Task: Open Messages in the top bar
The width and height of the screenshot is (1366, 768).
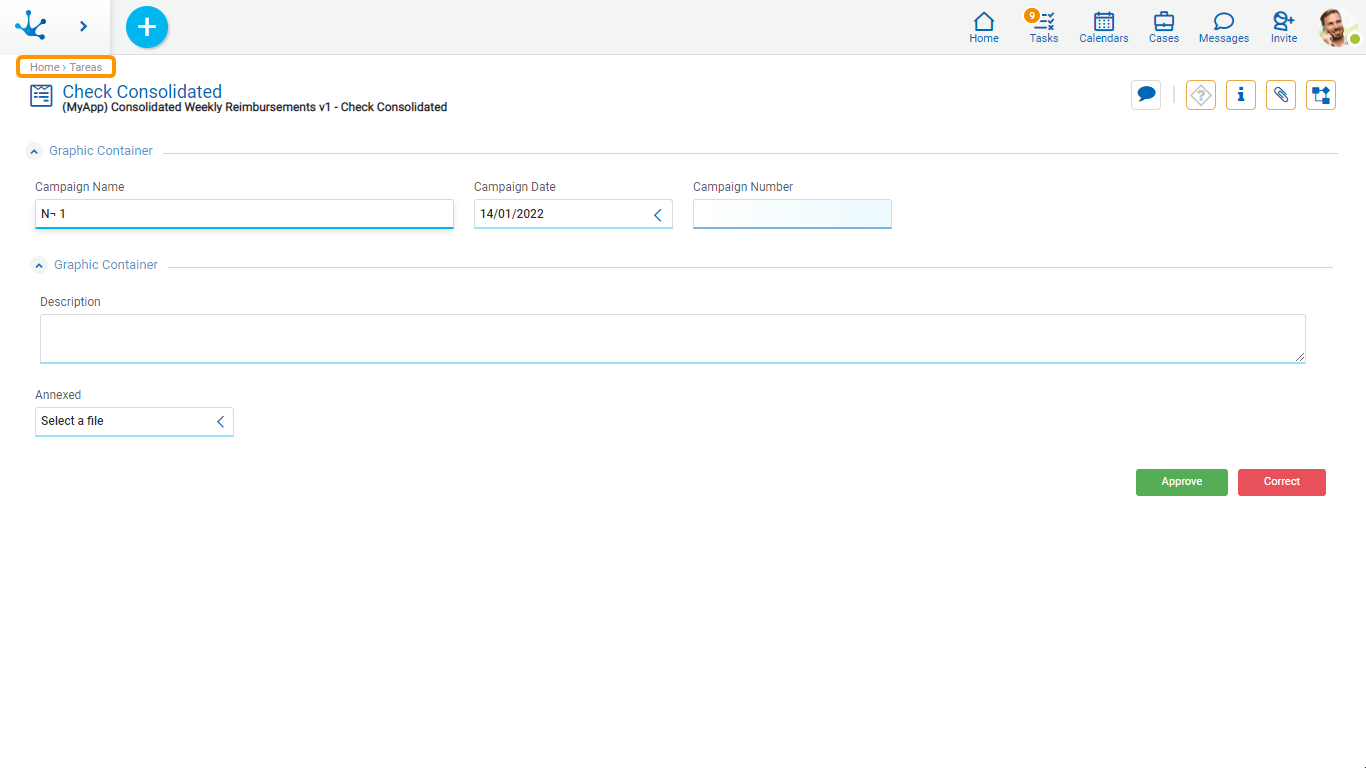Action: pos(1223,27)
